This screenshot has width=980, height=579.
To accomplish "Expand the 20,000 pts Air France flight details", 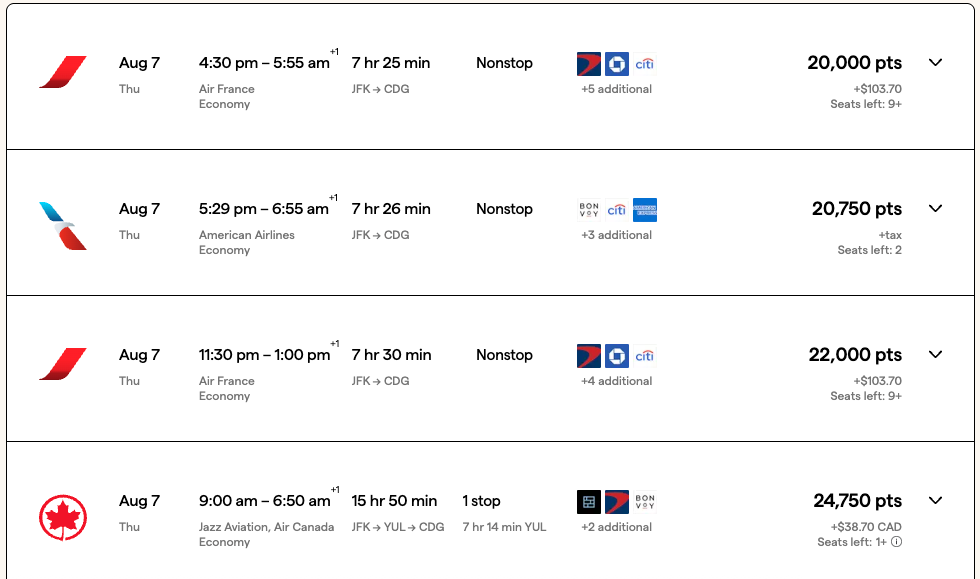I will [x=935, y=62].
